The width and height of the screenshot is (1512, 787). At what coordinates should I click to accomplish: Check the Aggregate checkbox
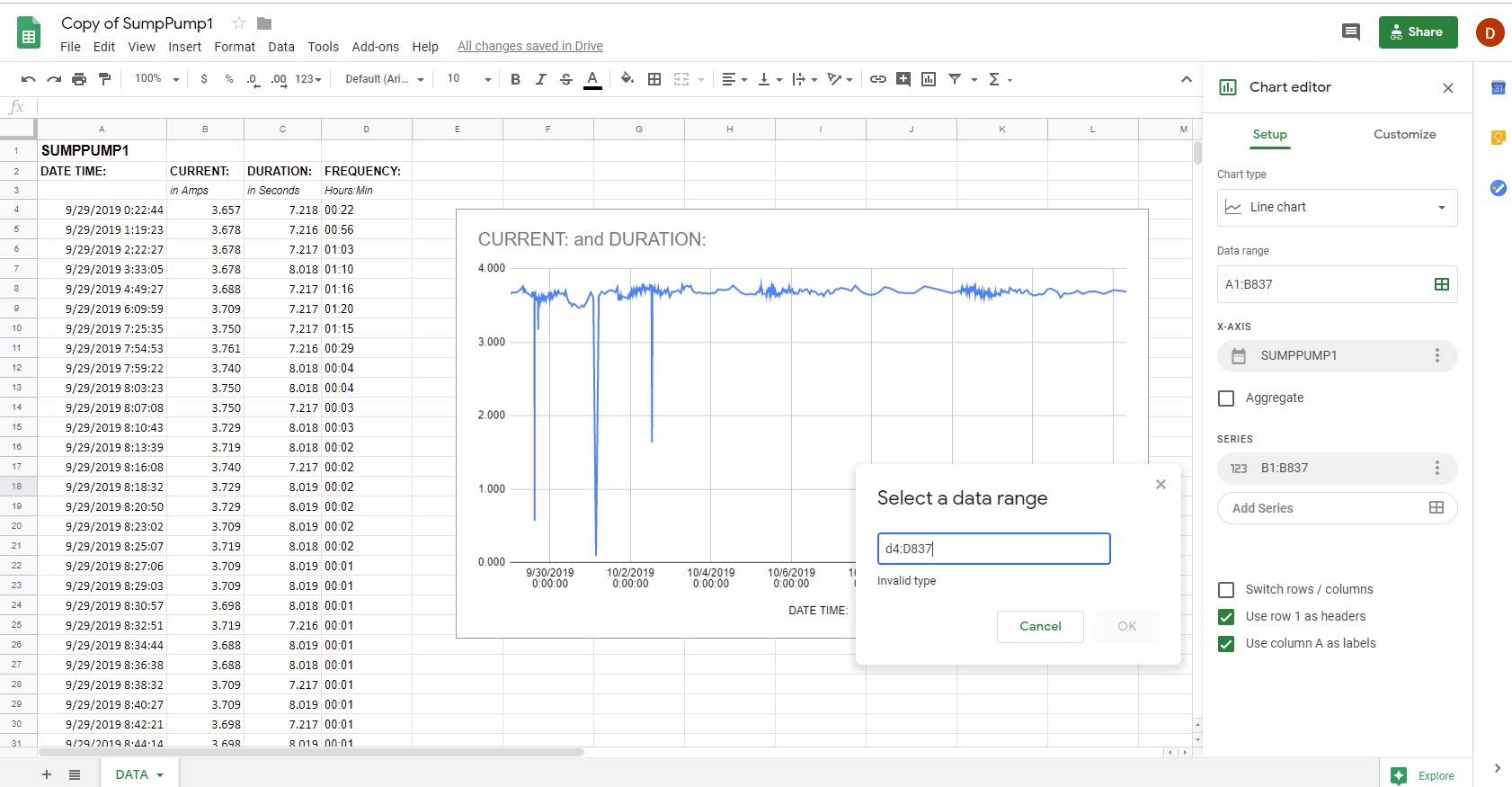[x=1226, y=398]
